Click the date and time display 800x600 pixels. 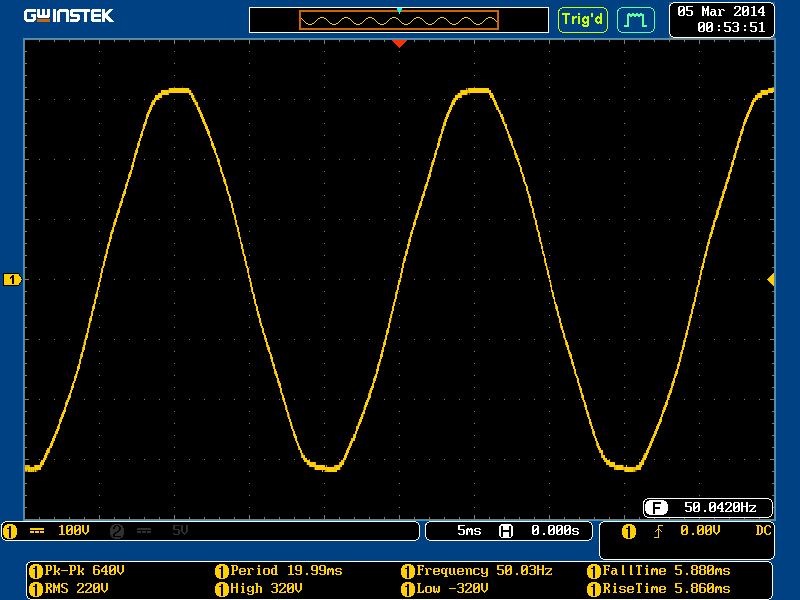point(721,19)
